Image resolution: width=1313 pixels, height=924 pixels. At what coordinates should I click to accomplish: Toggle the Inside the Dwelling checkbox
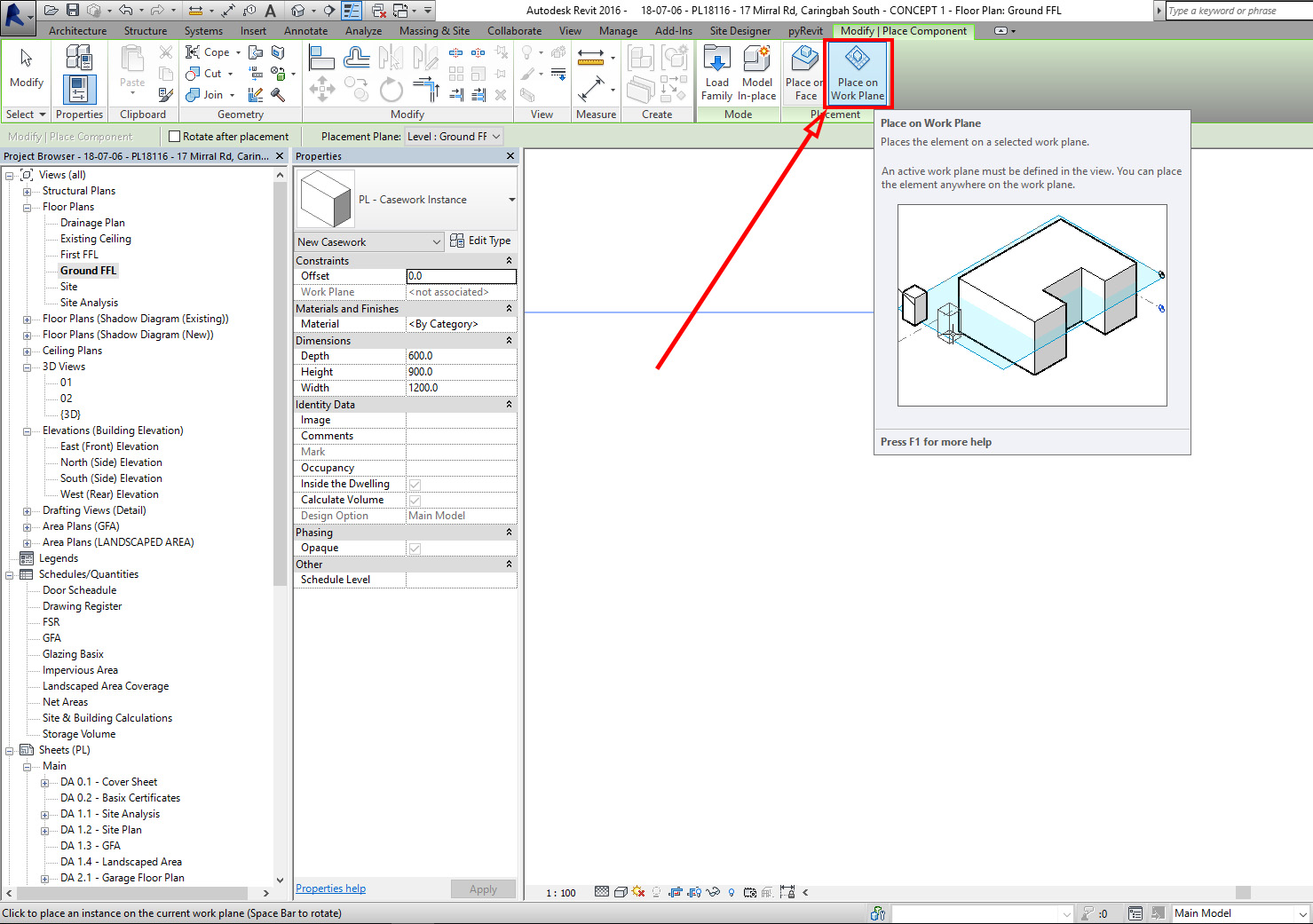(414, 484)
